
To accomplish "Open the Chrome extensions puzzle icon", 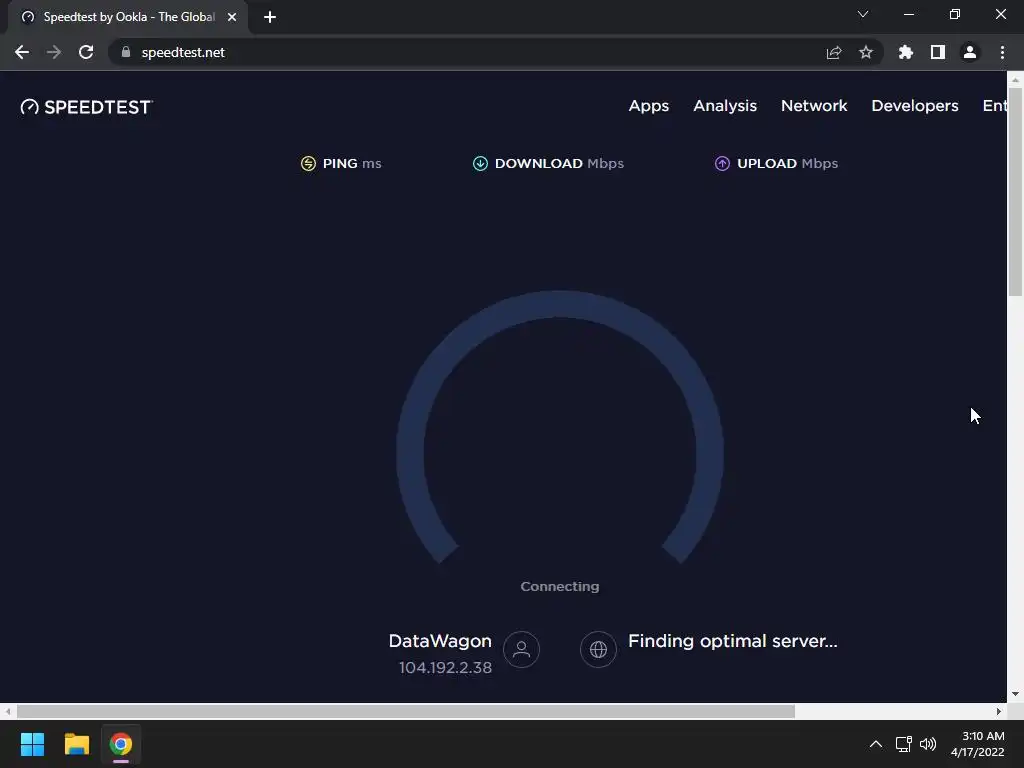I will tap(906, 52).
